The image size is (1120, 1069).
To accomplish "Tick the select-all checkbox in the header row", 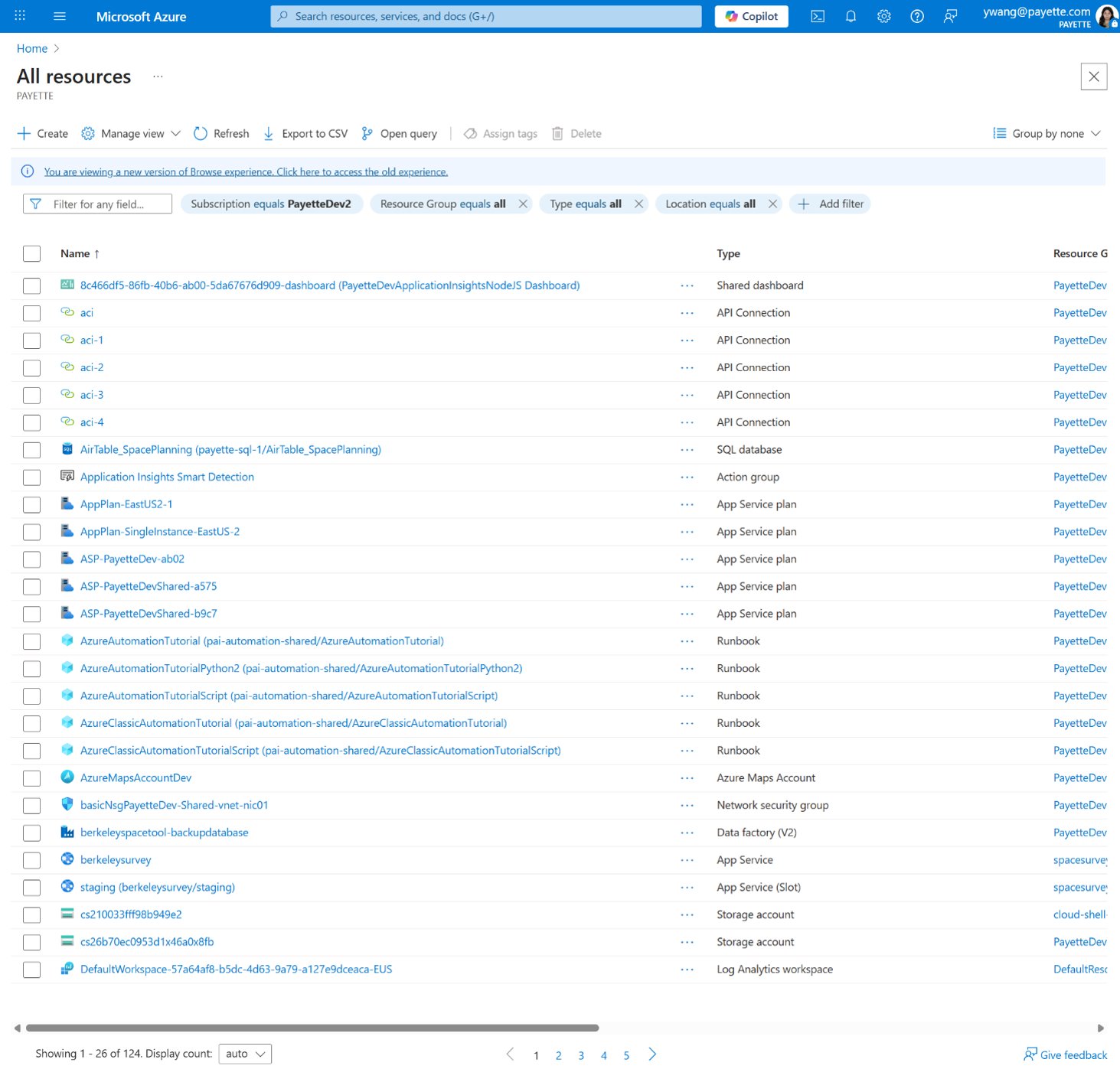I will coord(31,254).
